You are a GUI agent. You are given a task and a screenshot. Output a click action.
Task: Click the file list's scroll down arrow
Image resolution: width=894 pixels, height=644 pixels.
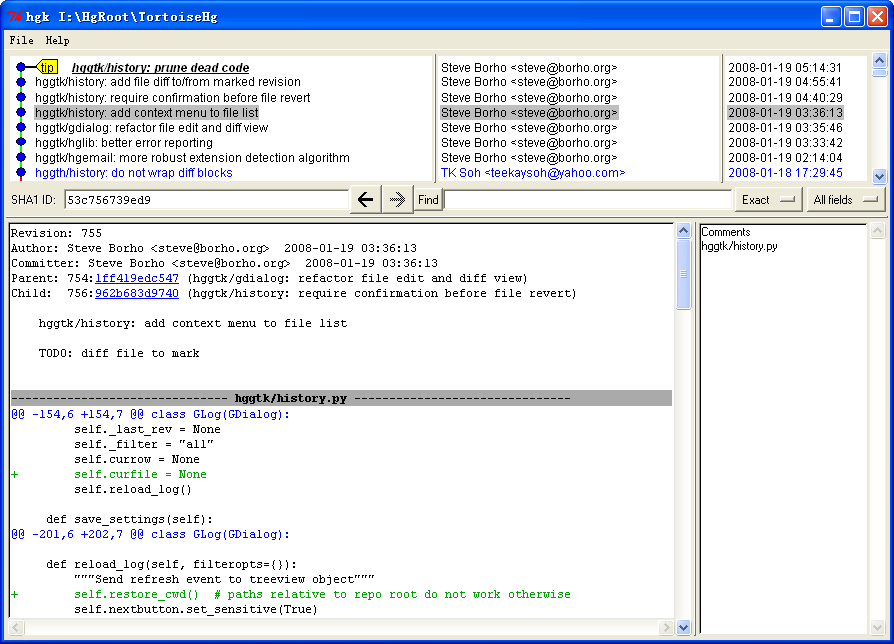[x=877, y=627]
